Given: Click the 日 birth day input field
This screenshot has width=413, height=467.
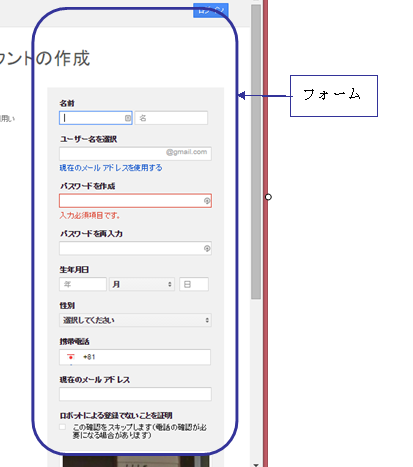Looking at the screenshot, I should [x=194, y=284].
